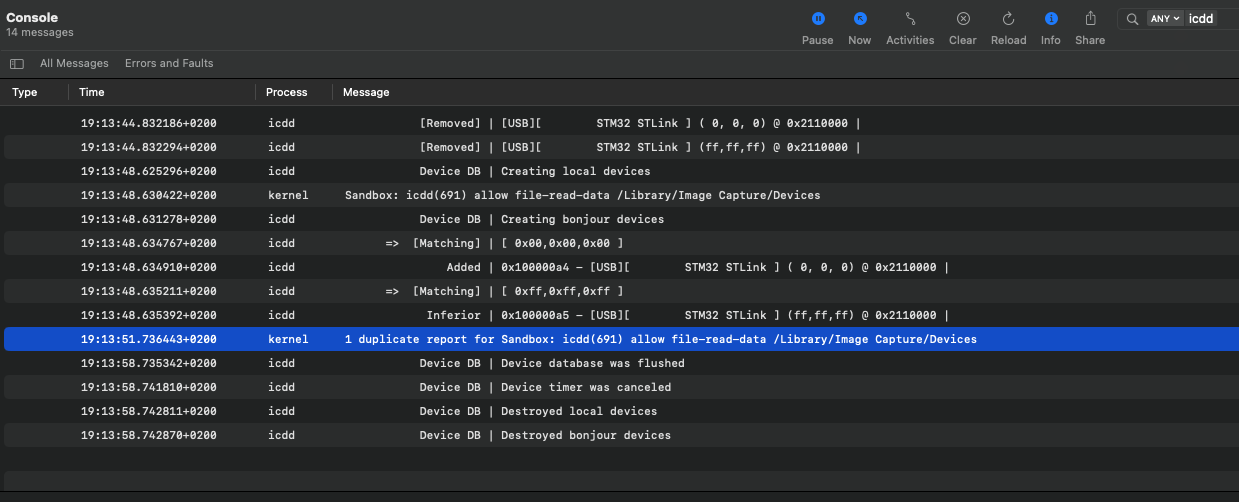Viewport: 1239px width, 502px height.
Task: Open the Activities view
Action: click(910, 28)
